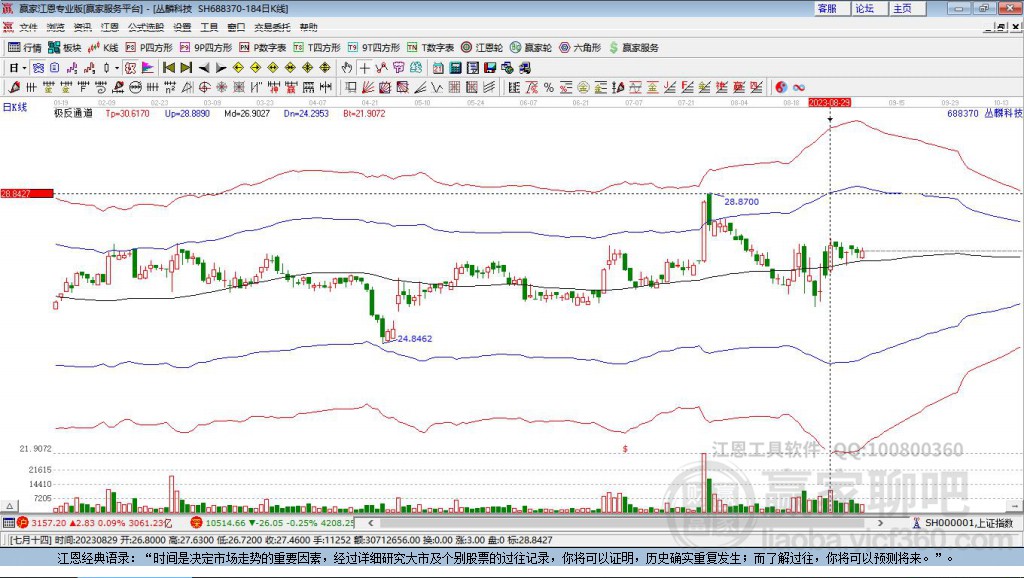This screenshot has height=578, width=1024.
Task: Click the Bt=21.9072 value
Action: pos(364,113)
